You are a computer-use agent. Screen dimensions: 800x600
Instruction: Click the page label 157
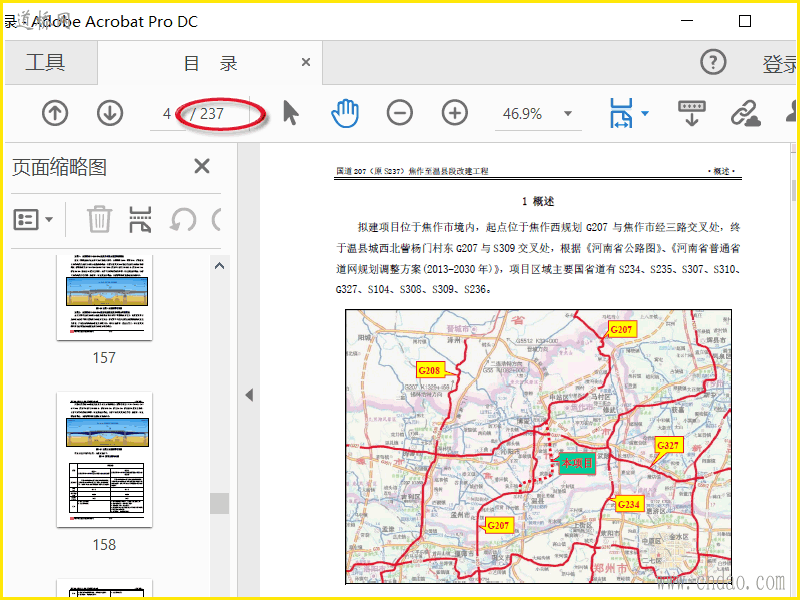(x=104, y=358)
